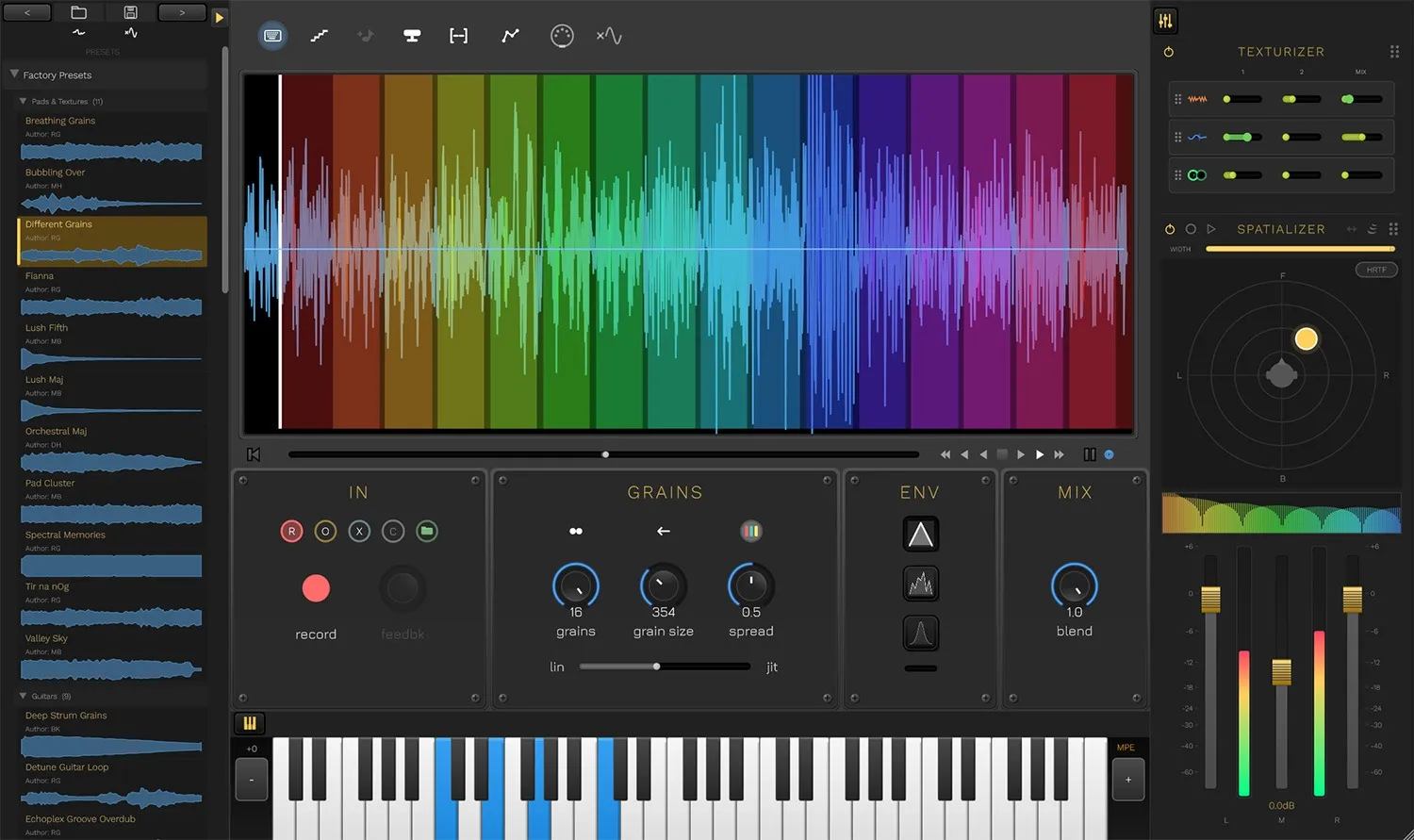Toggle the Texturizer power button
The image size is (1414, 840).
(1169, 52)
